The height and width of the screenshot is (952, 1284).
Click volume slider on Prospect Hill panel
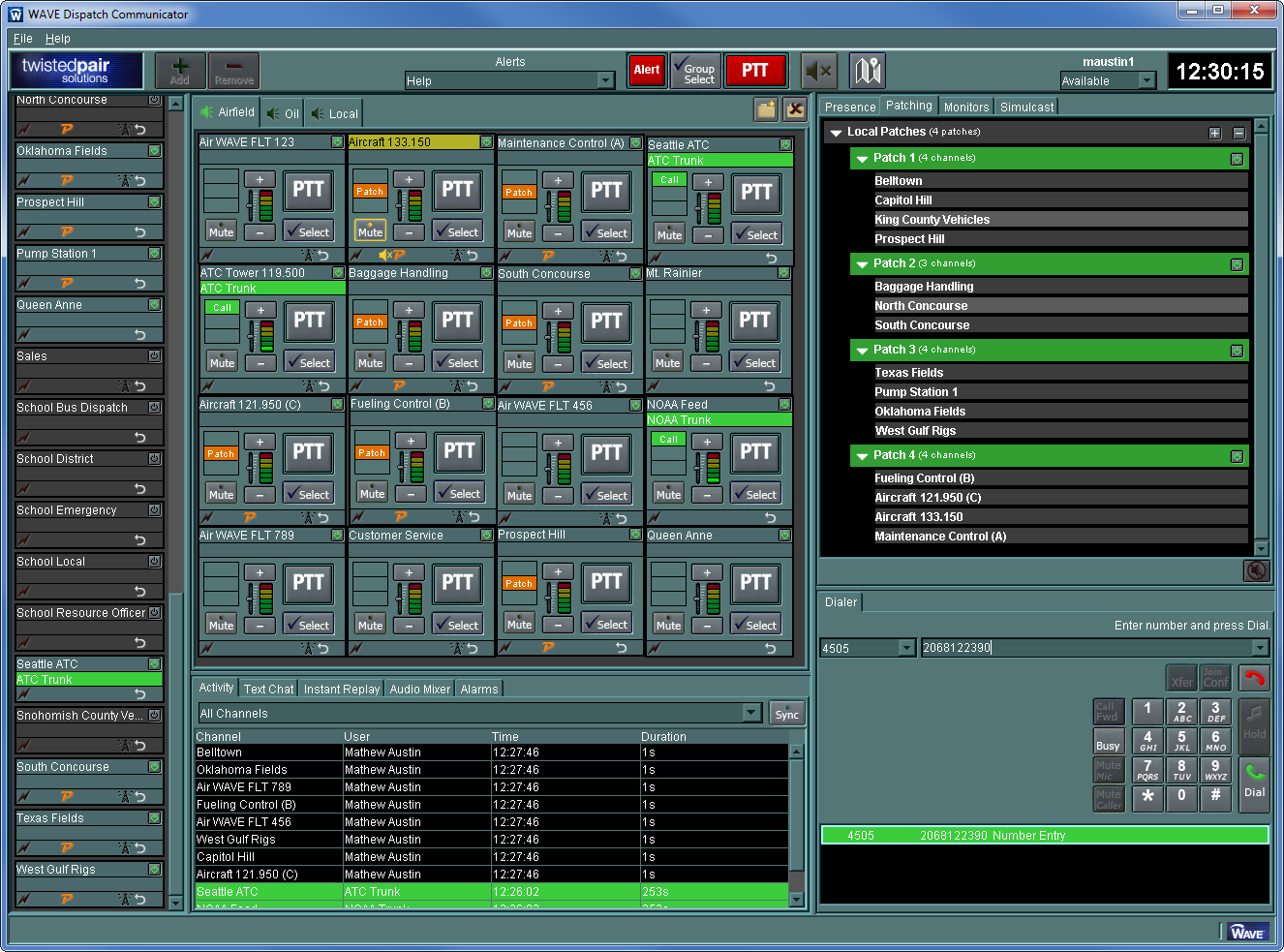pyautogui.click(x=549, y=596)
